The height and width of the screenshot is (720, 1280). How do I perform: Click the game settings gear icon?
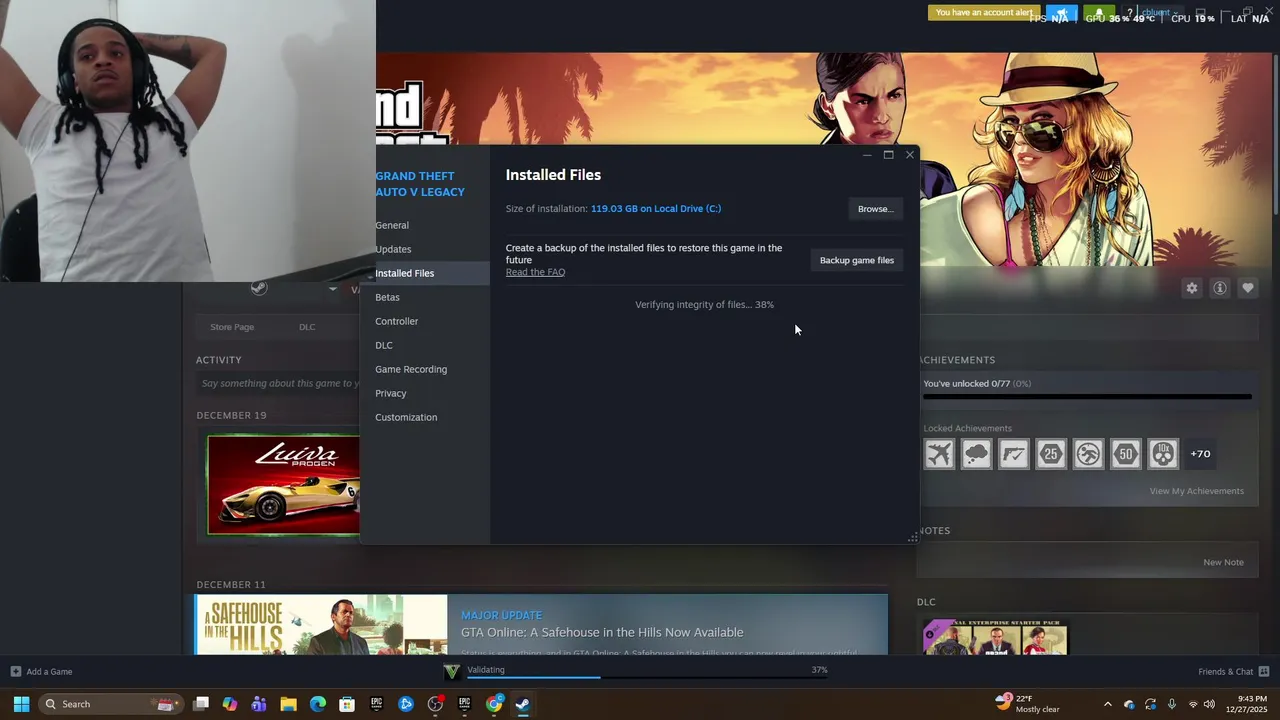(x=1192, y=288)
